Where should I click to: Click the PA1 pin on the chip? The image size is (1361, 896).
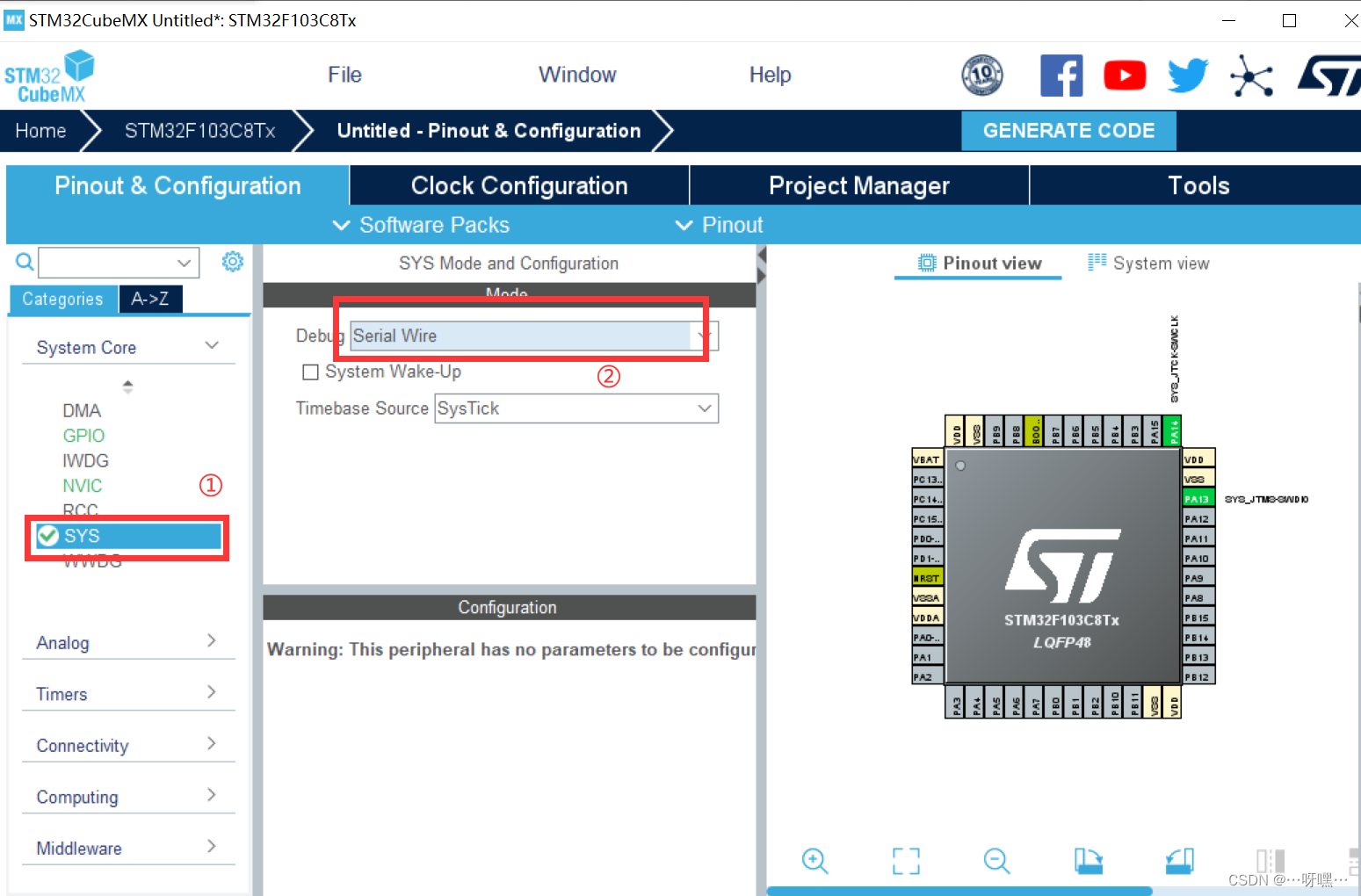point(928,657)
